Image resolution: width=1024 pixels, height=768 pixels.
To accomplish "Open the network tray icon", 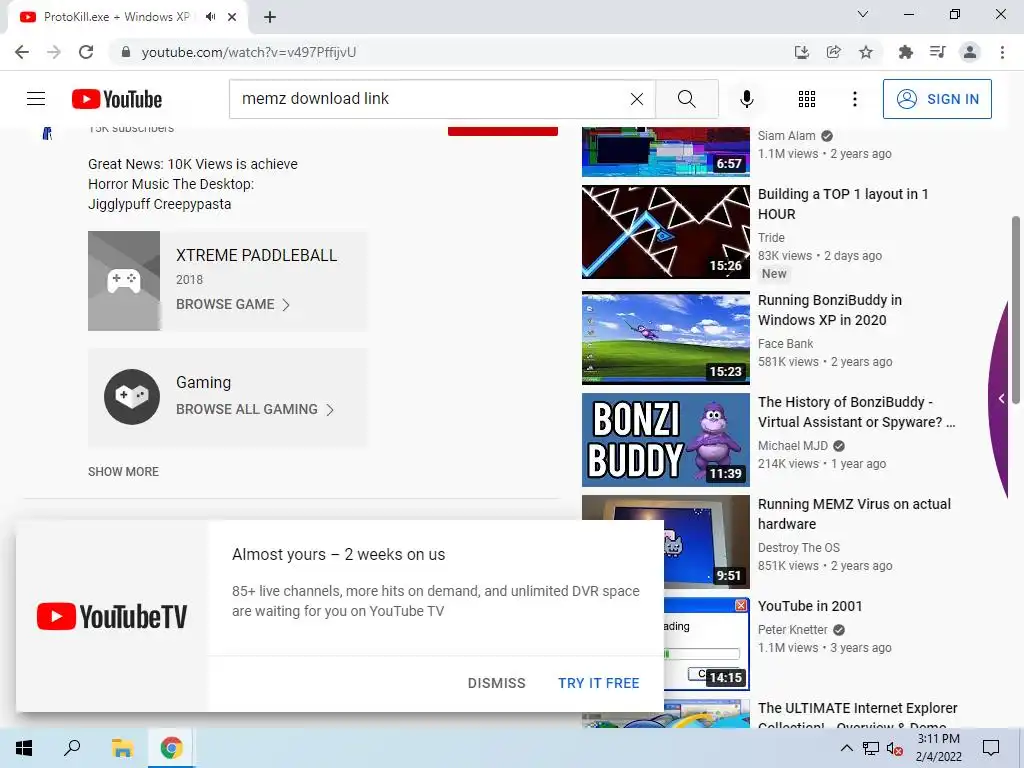I will pyautogui.click(x=871, y=748).
